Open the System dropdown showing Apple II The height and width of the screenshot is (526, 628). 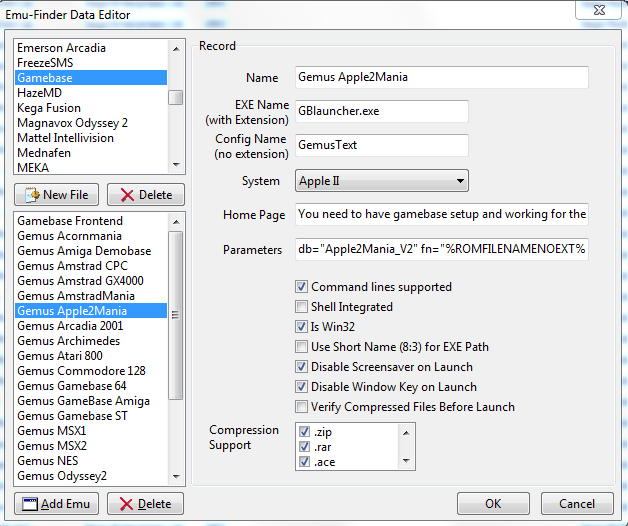click(382, 181)
